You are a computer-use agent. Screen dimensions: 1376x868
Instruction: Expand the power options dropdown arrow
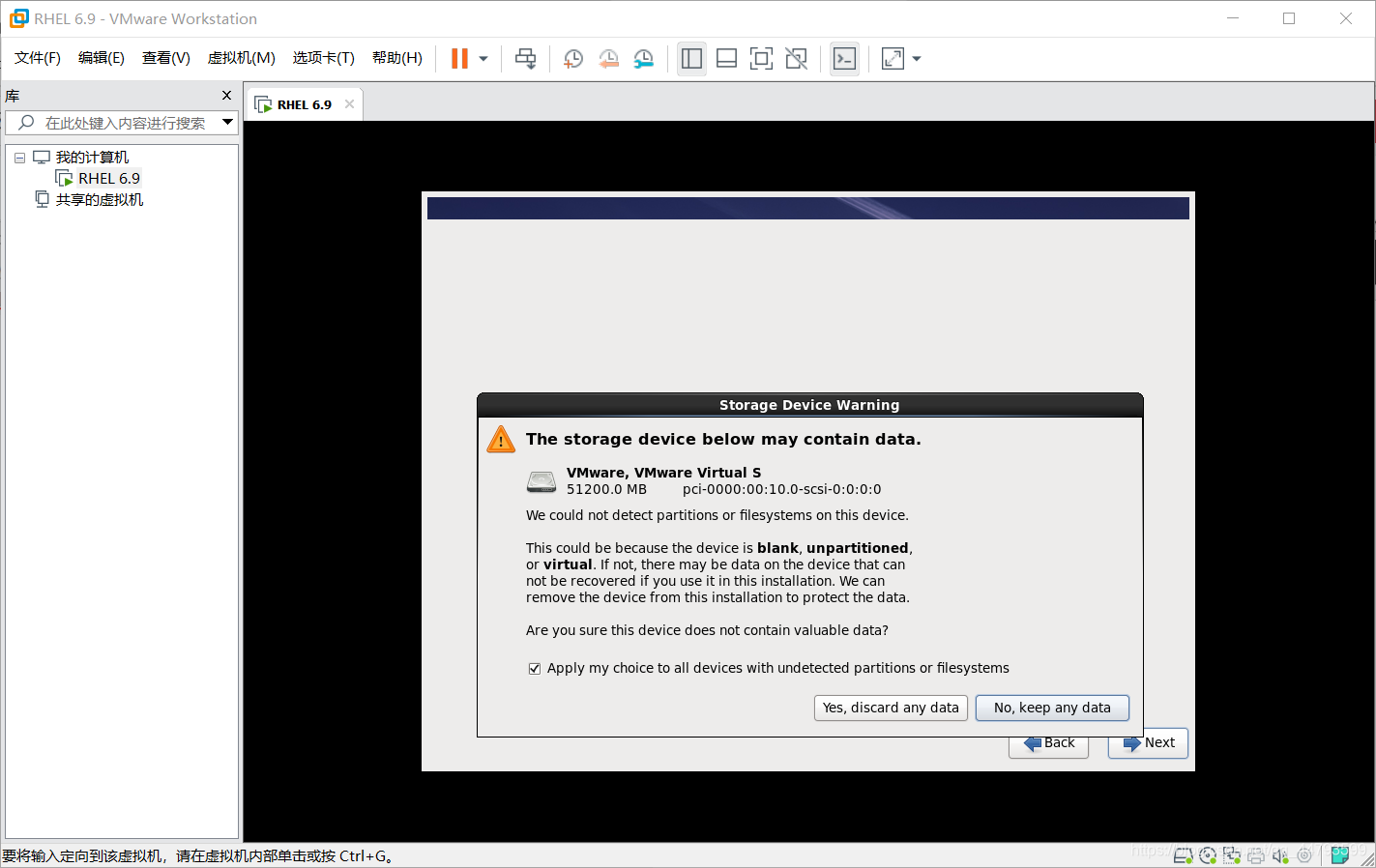coord(483,59)
